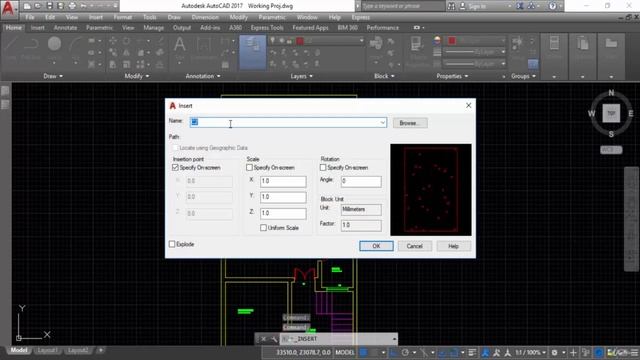Click the red layer color swatch in Layers panel
The height and width of the screenshot is (360, 640).
[300, 40]
